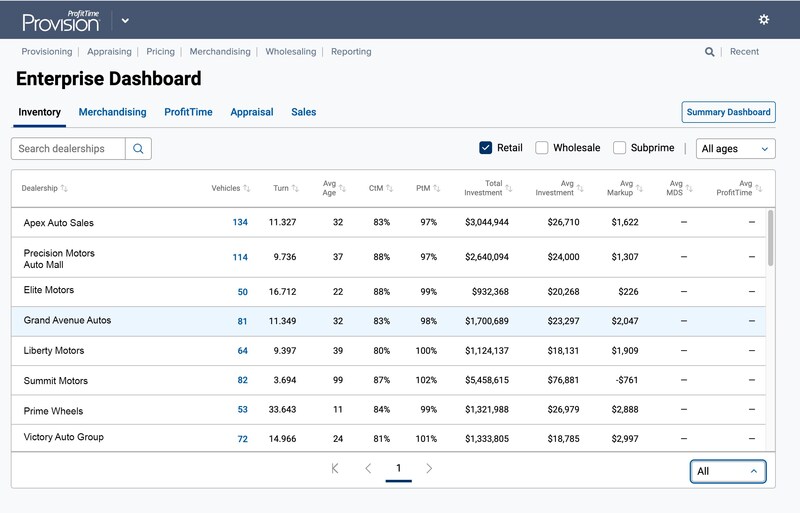Enable the Wholesale checkbox
The height and width of the screenshot is (513, 800).
pos(541,148)
